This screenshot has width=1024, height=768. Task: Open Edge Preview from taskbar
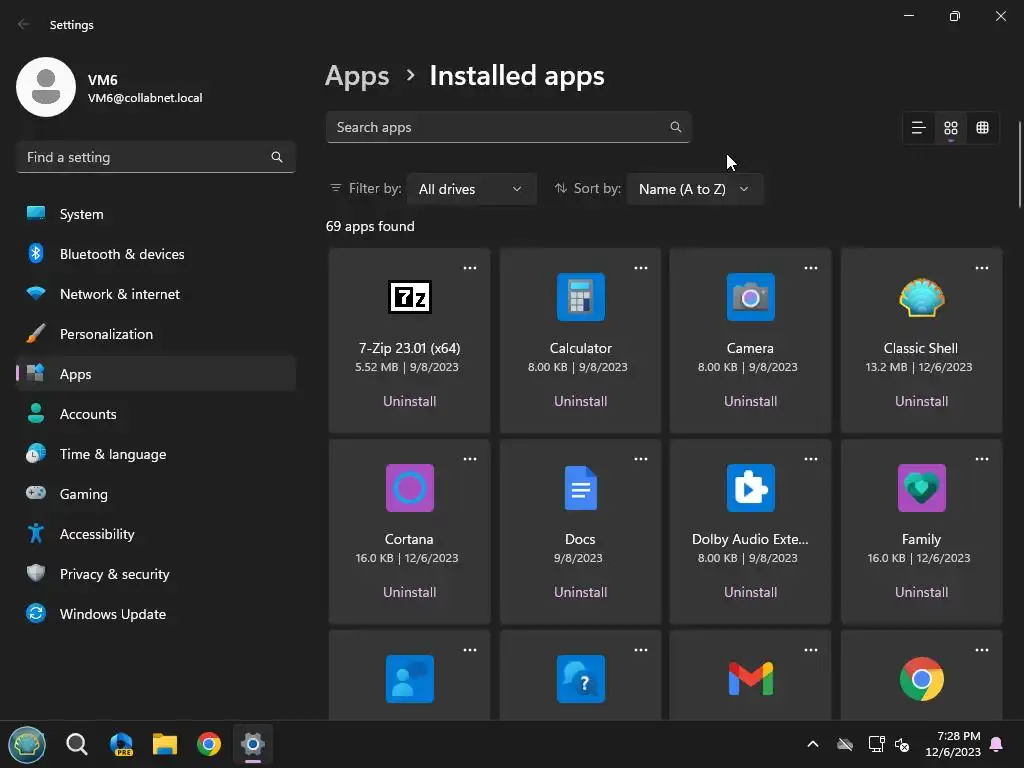121,744
